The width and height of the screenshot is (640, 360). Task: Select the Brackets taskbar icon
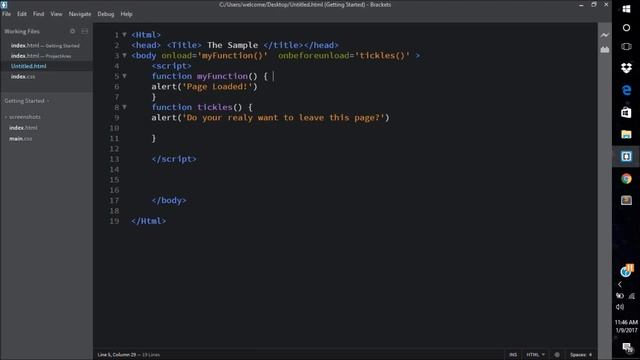(x=626, y=156)
